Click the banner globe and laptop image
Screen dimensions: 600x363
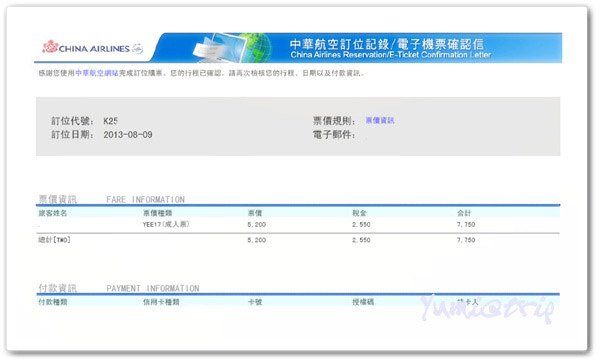coord(232,48)
